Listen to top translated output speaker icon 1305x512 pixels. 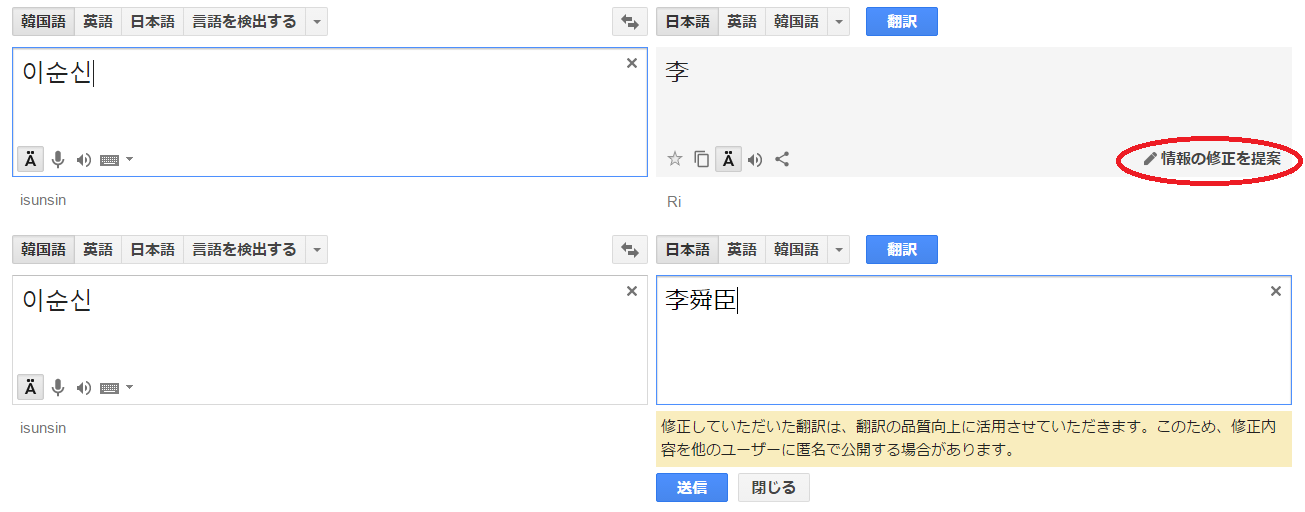point(755,159)
